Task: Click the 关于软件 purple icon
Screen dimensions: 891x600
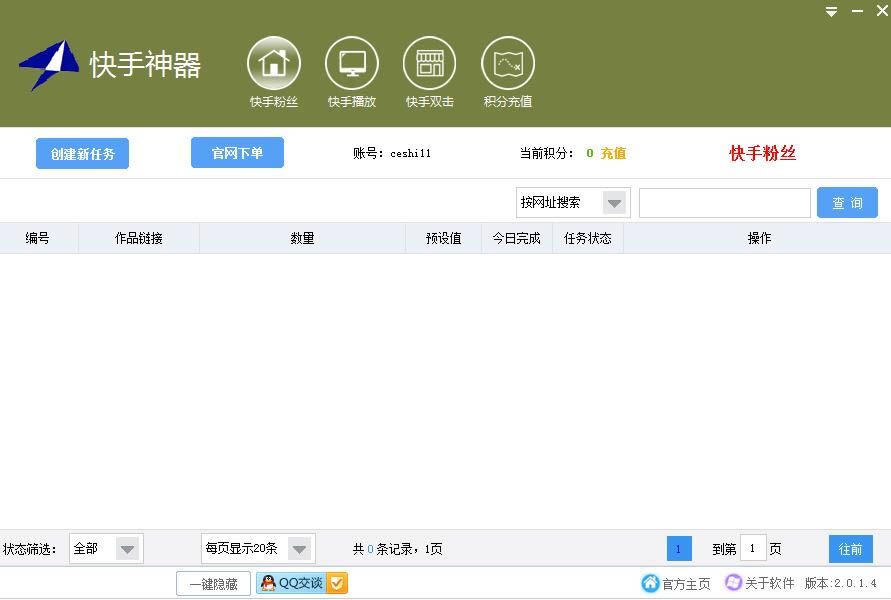Action: pos(733,582)
